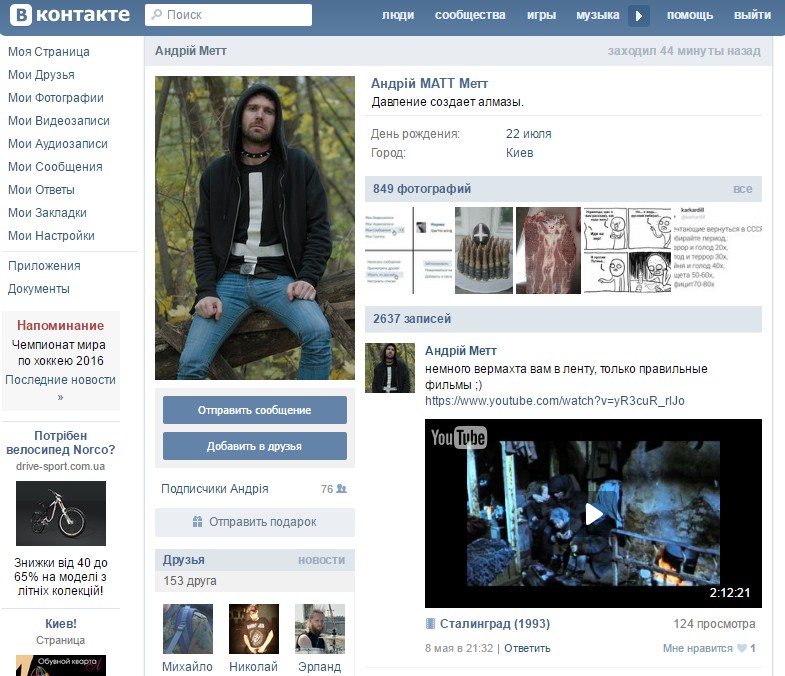The height and width of the screenshot is (676, 785).
Task: Click the gift icon on Отправить подарок
Action: pos(198,522)
